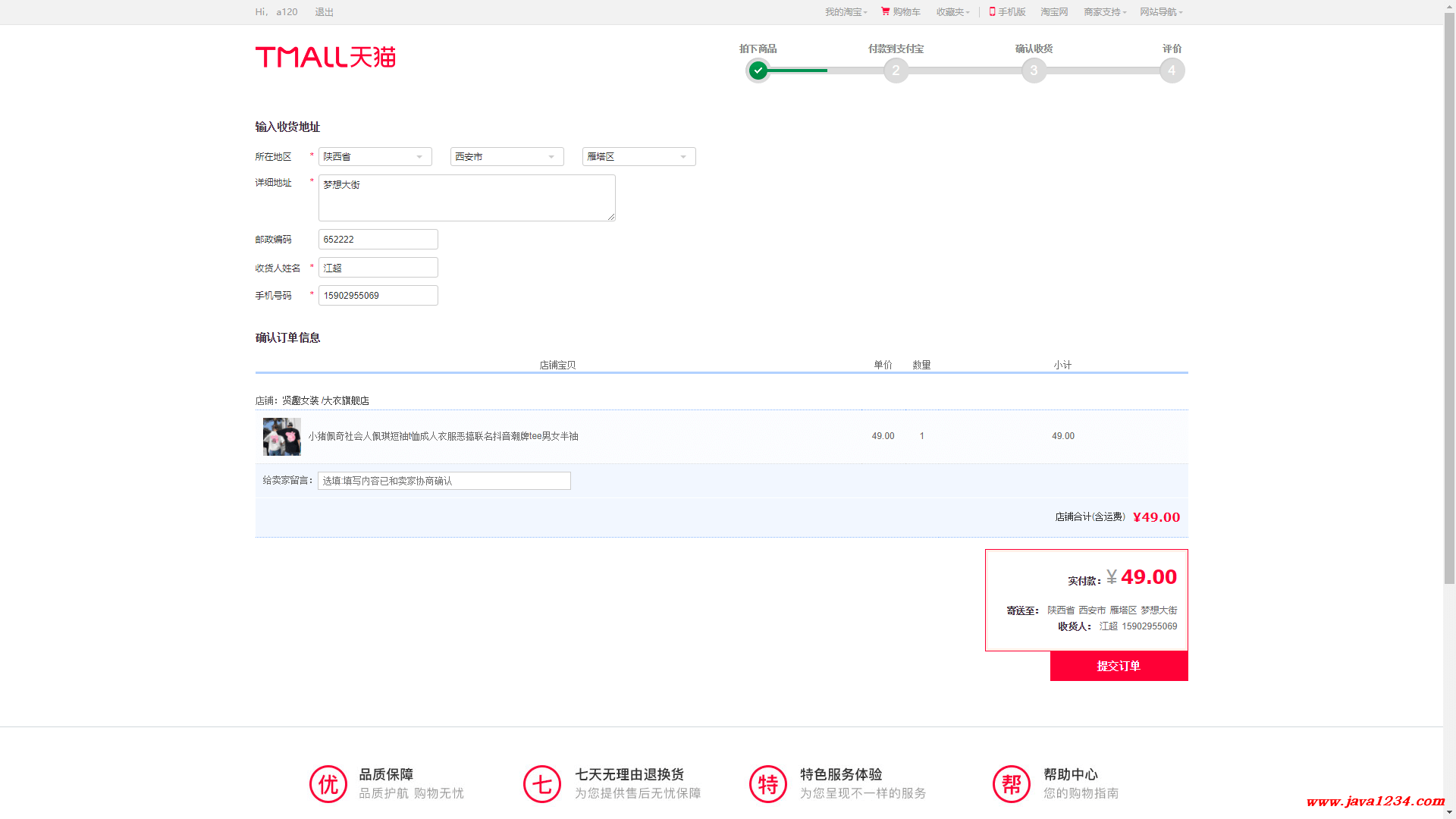Click the product thumbnail image
The height and width of the screenshot is (819, 1456).
tap(282, 437)
